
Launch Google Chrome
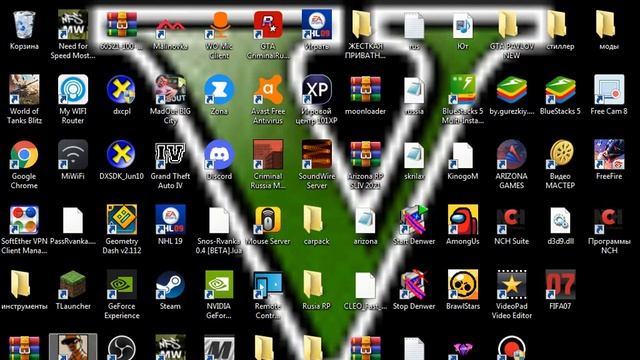[24, 155]
